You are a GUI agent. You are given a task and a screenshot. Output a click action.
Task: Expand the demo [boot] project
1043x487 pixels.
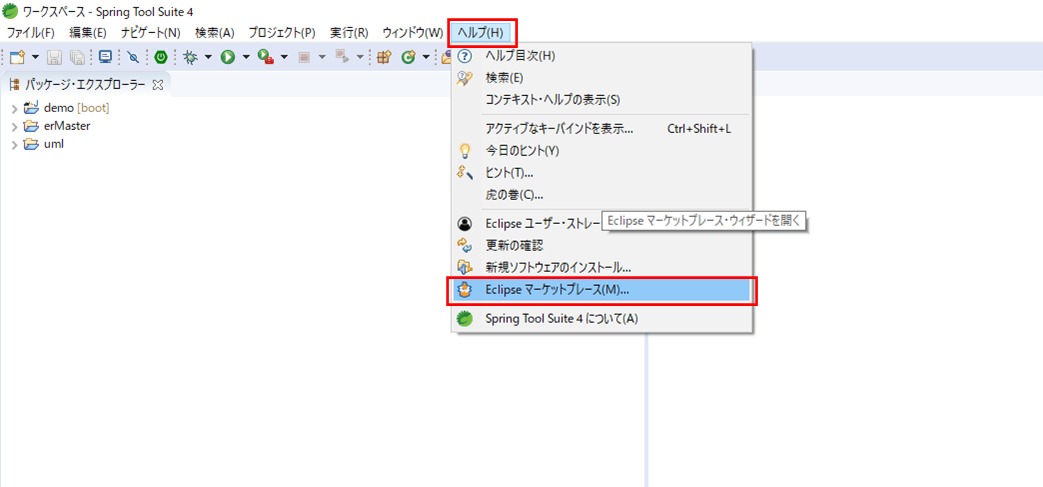point(14,108)
